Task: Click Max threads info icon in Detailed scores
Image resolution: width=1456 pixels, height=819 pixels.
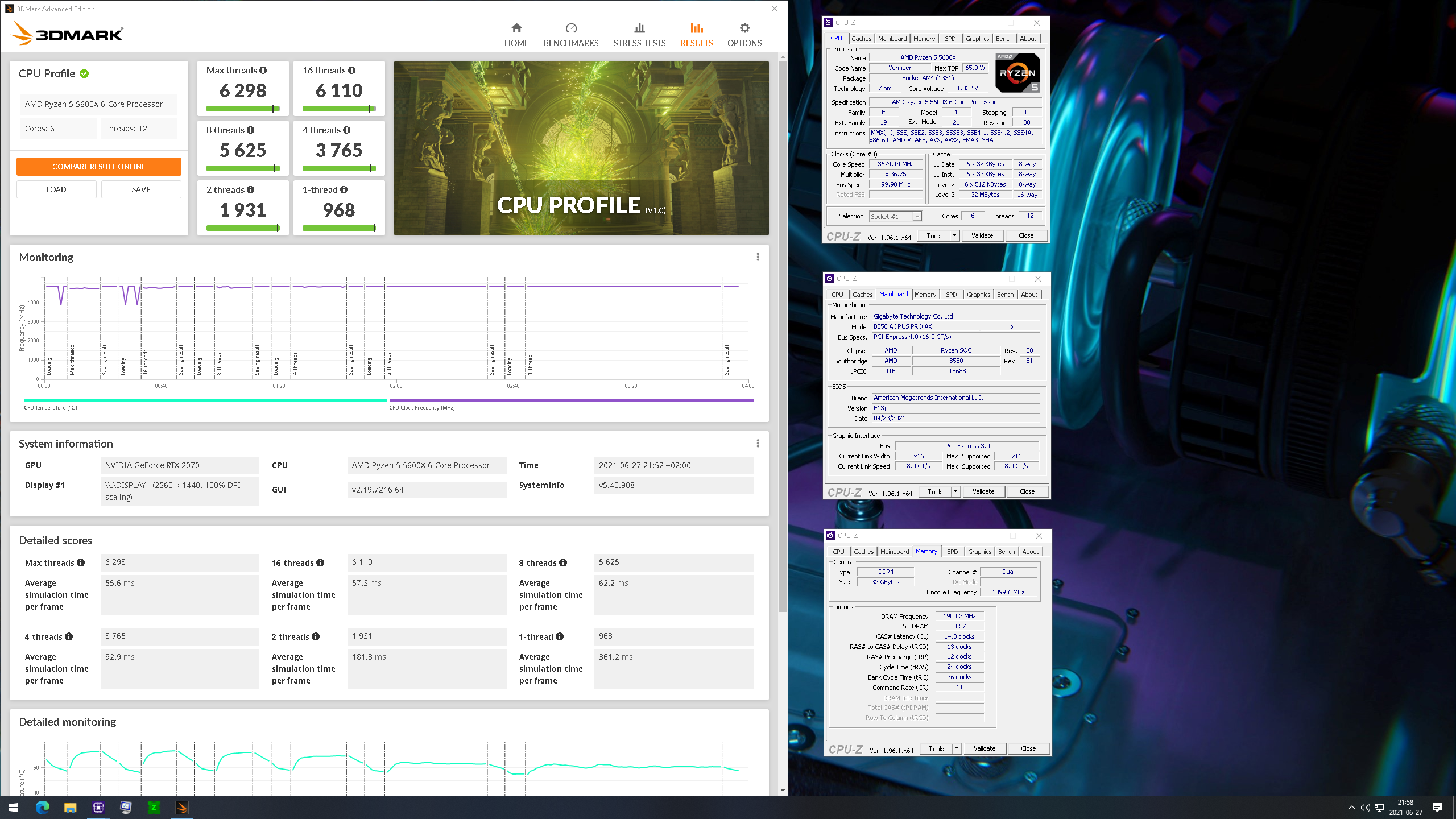Action: point(81,563)
